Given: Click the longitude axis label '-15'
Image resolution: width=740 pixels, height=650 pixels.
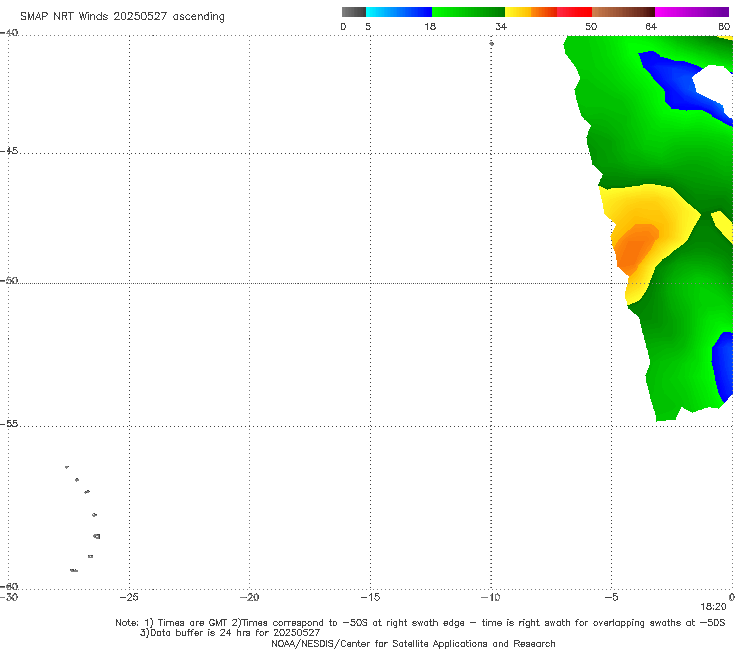Looking at the screenshot, I should tap(370, 597).
